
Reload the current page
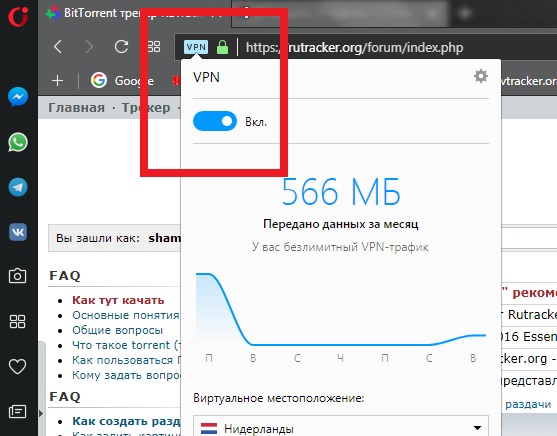(x=121, y=47)
